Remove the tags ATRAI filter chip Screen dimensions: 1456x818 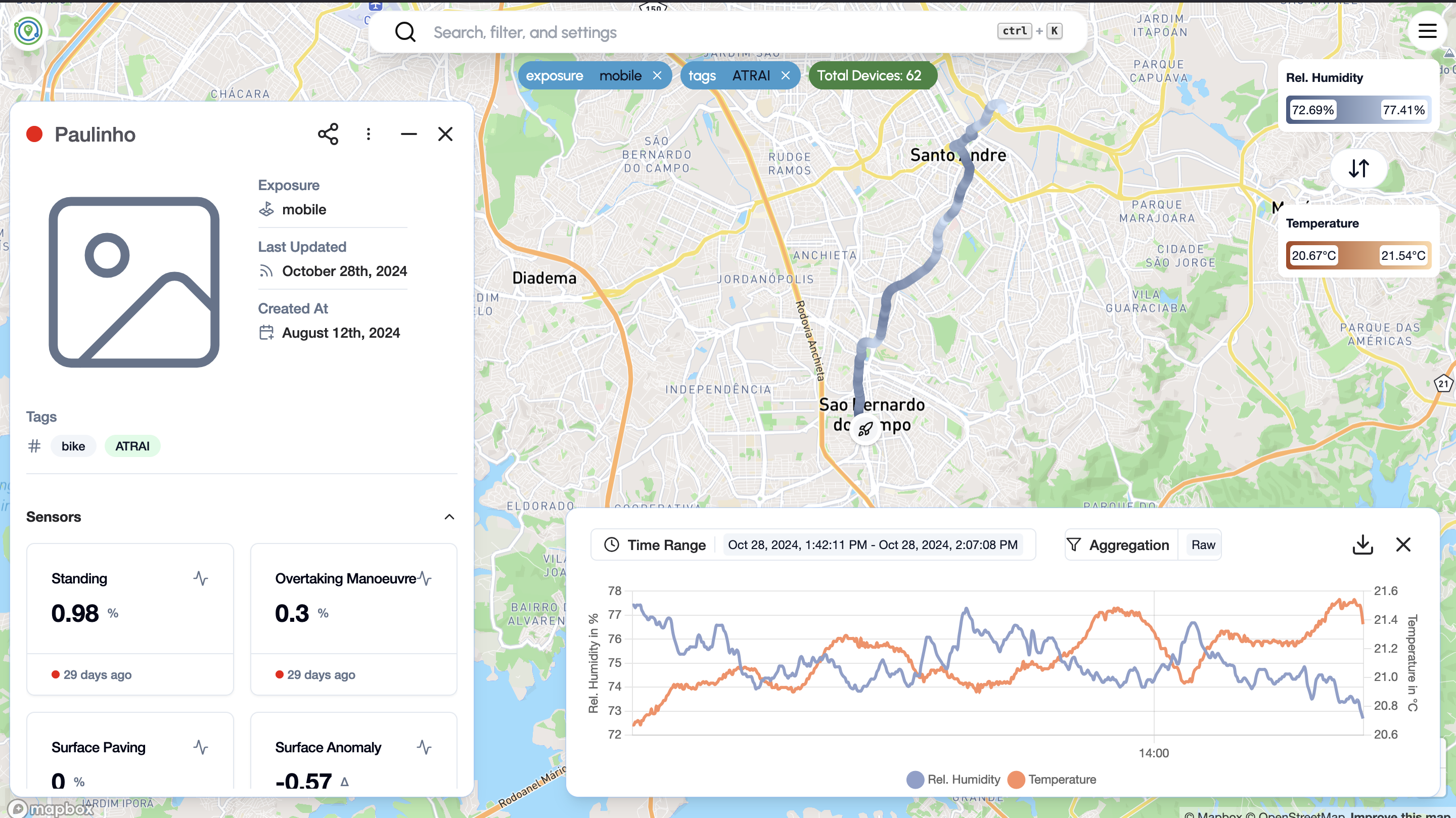click(785, 76)
